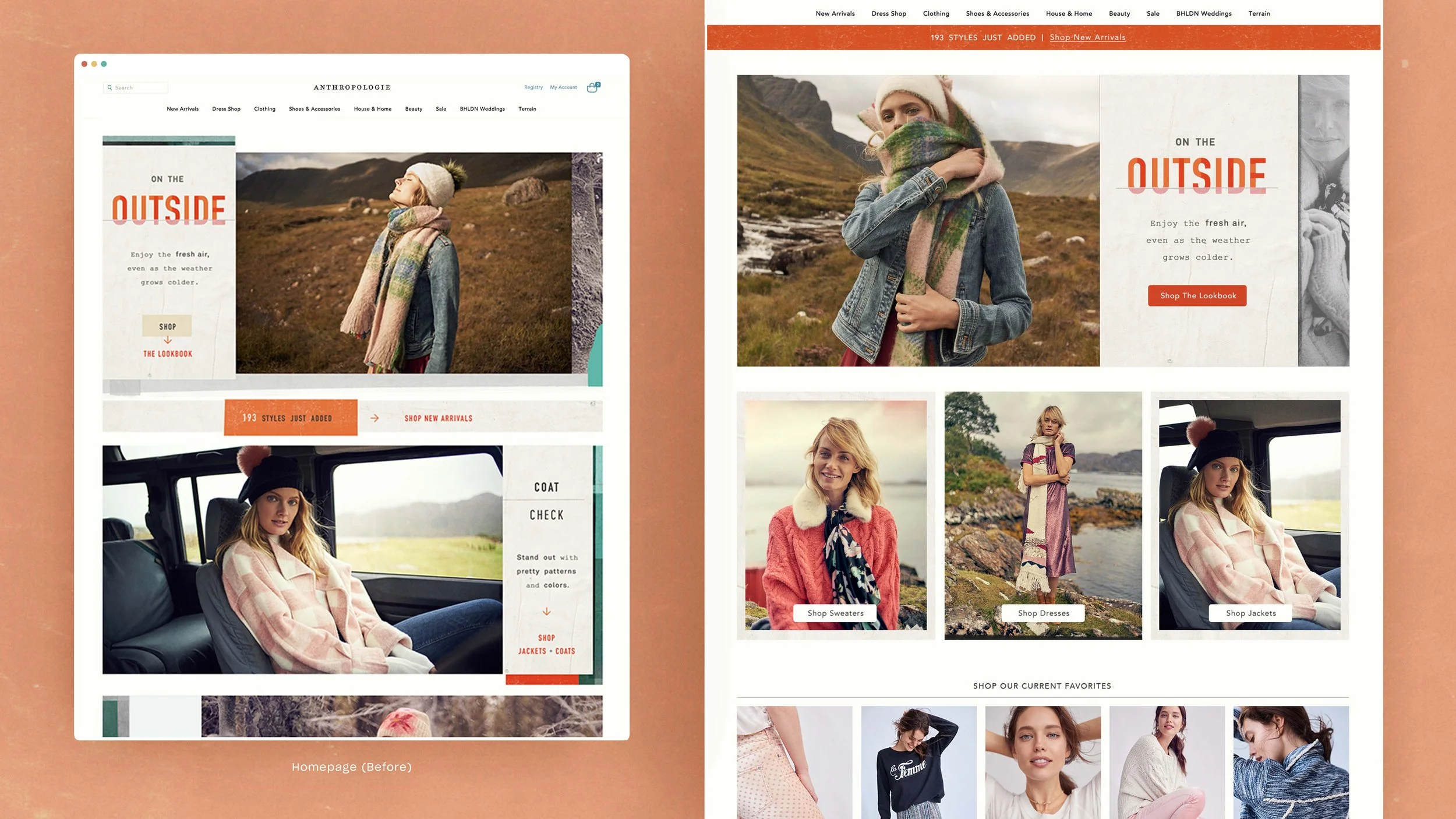Screen dimensions: 1456x819
Task: Click the ANTHROPOLOGIE logo
Action: click(x=352, y=87)
